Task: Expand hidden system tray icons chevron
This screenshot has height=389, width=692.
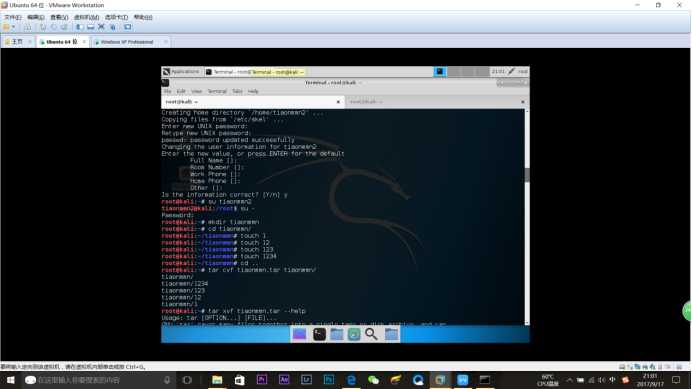Action: 569,380
